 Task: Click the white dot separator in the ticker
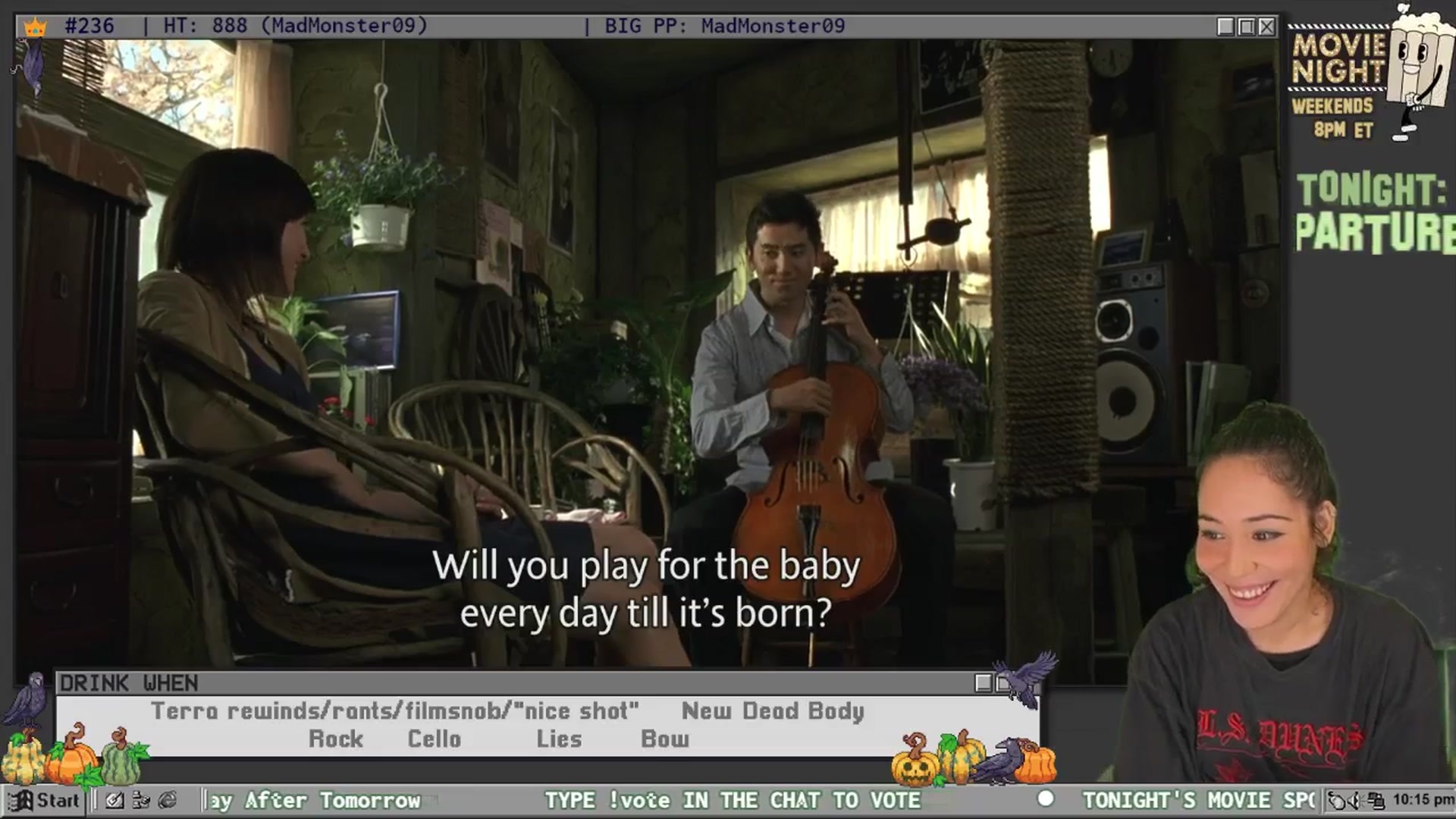point(1046,799)
